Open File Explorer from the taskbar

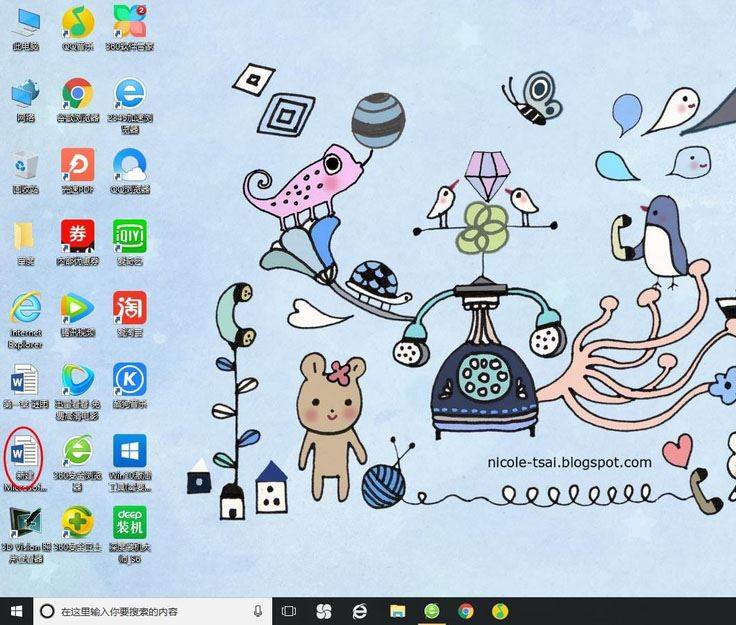398,611
